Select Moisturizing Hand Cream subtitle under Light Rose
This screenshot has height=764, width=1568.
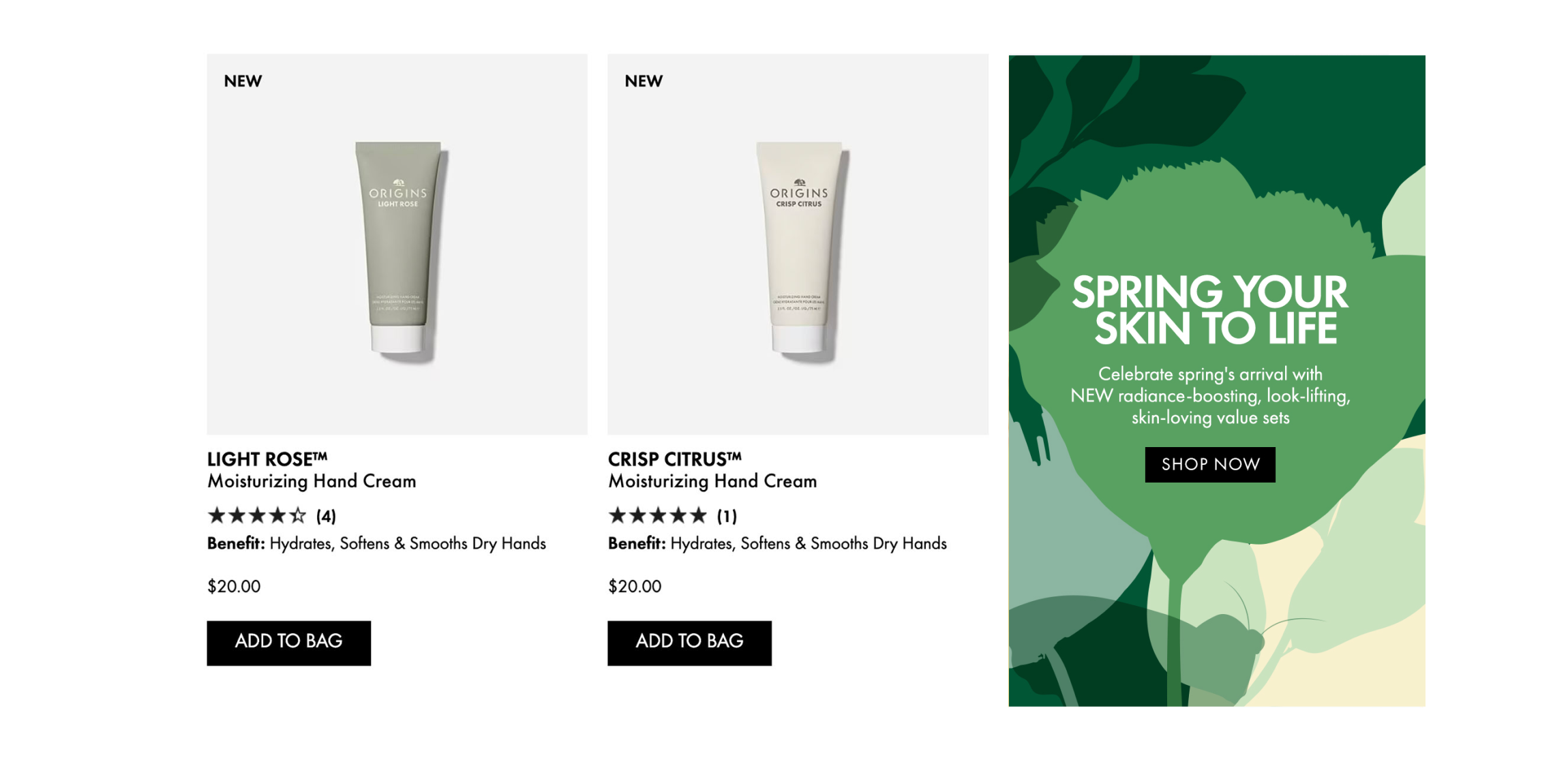(312, 481)
